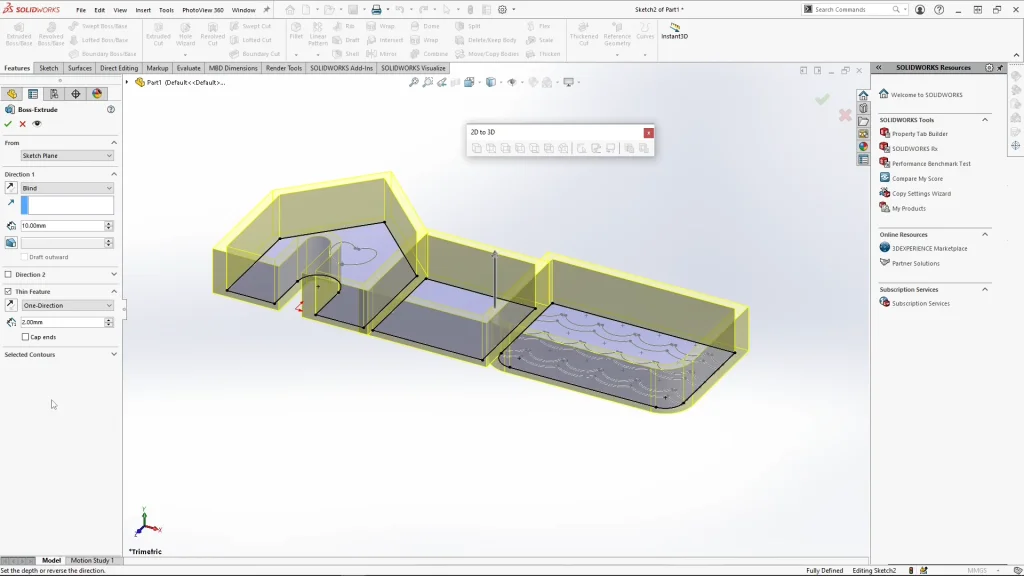This screenshot has height=576, width=1024.
Task: Confirm Boss-Extrude with green checkmark
Action: (x=8, y=124)
